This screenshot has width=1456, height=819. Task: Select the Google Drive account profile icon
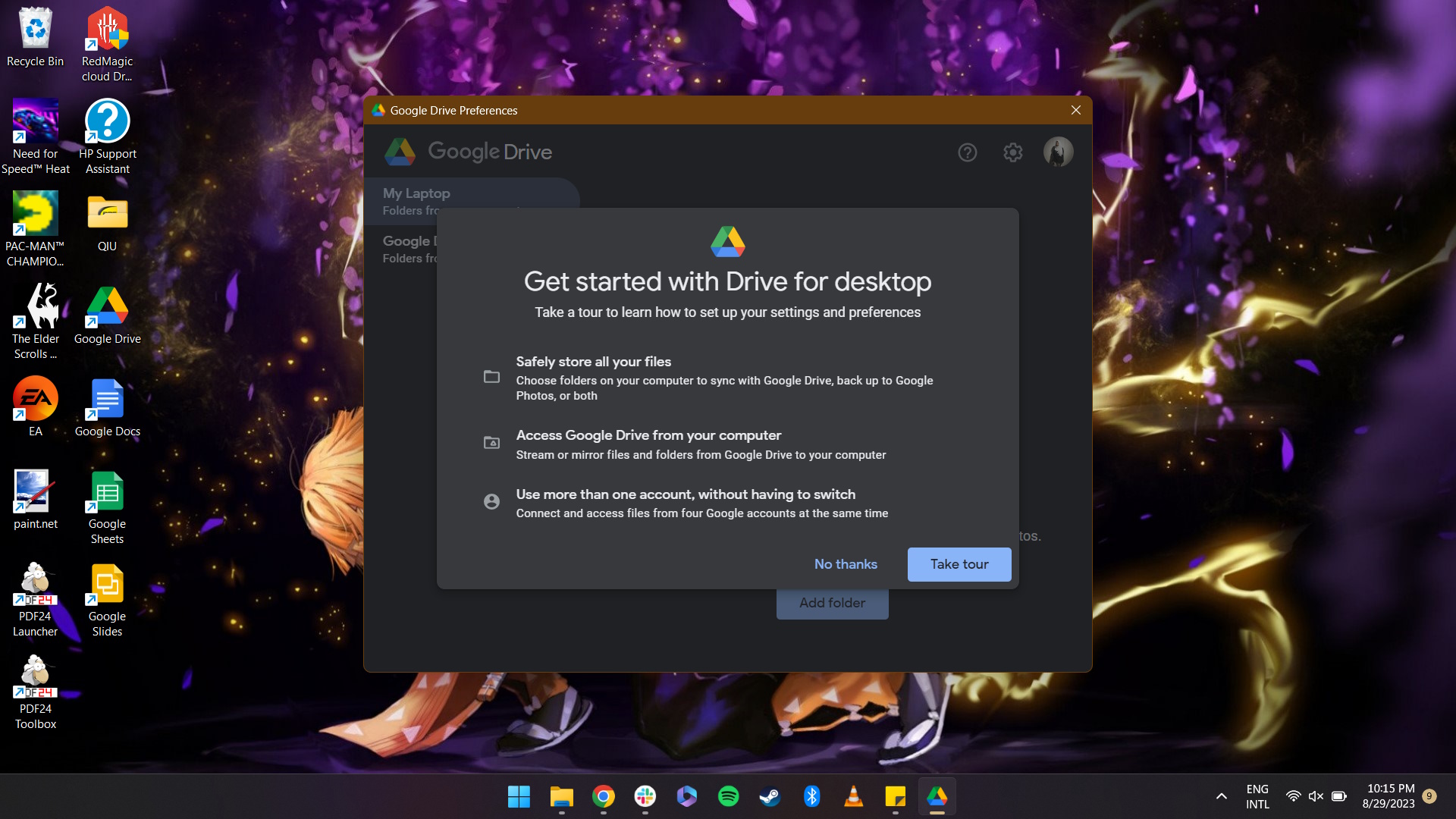pyautogui.click(x=1057, y=152)
